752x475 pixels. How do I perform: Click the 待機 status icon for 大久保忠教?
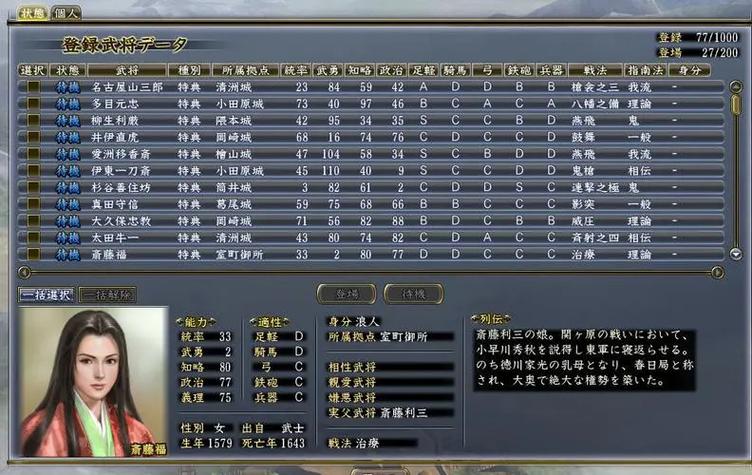point(68,221)
